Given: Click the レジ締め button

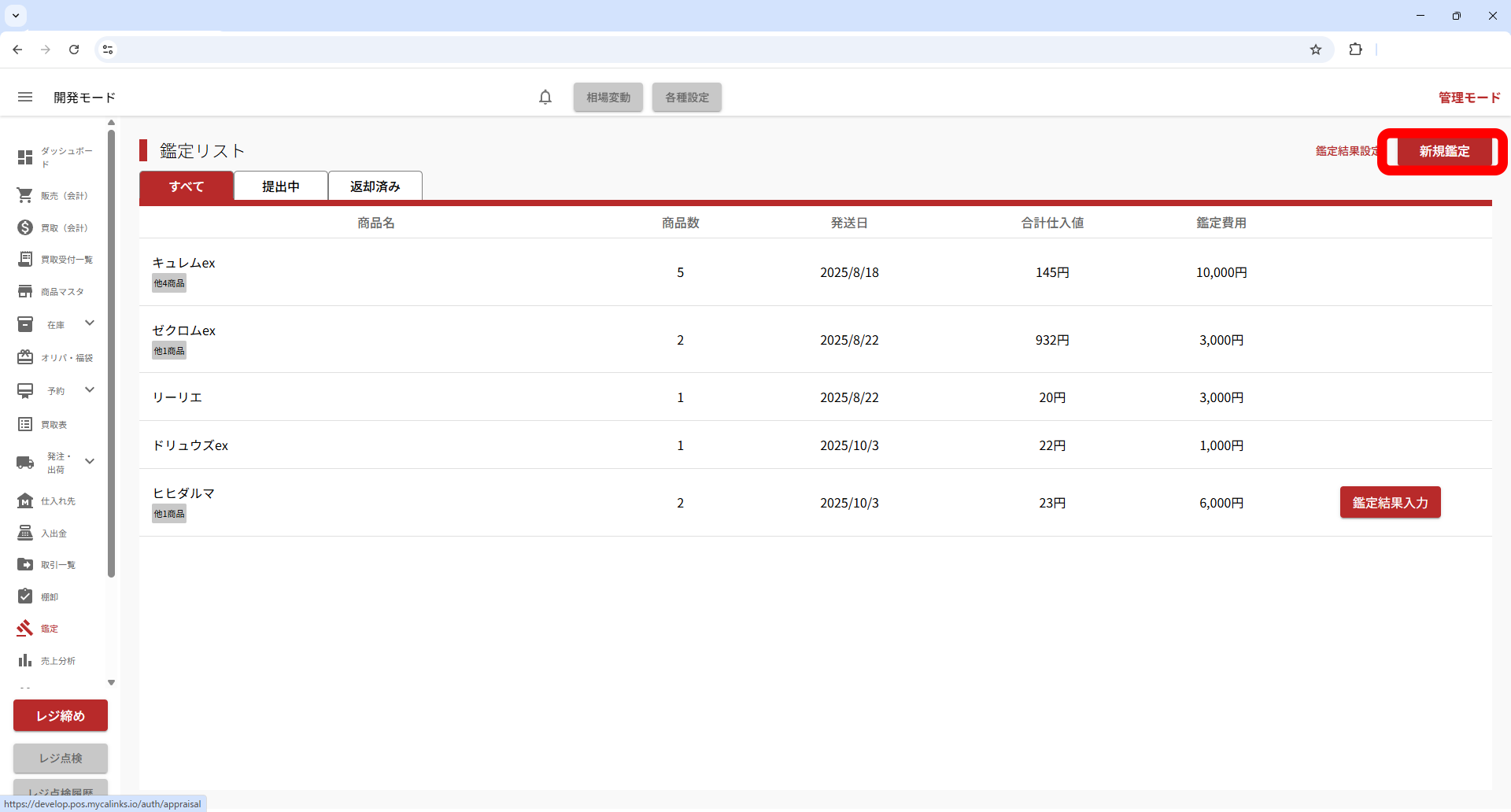Looking at the screenshot, I should [x=61, y=715].
